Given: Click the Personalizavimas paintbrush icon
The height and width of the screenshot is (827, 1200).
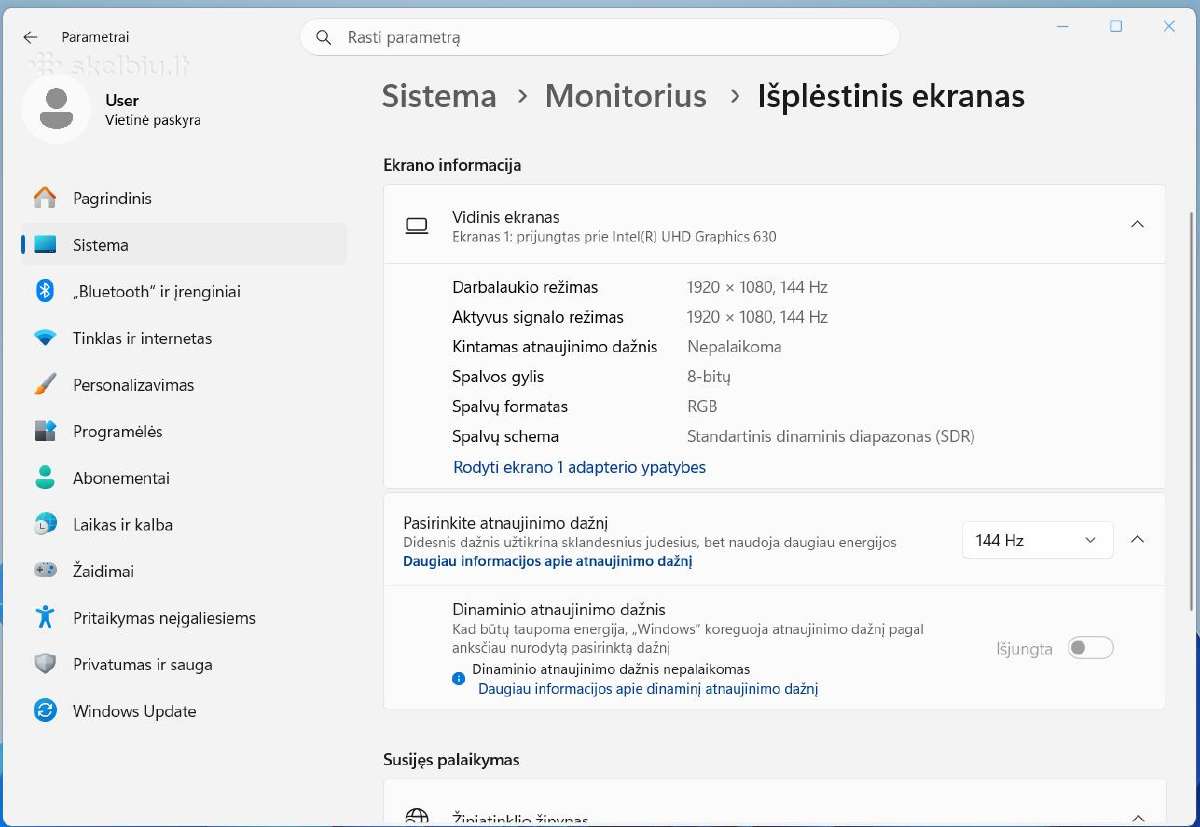Looking at the screenshot, I should click(x=45, y=385).
